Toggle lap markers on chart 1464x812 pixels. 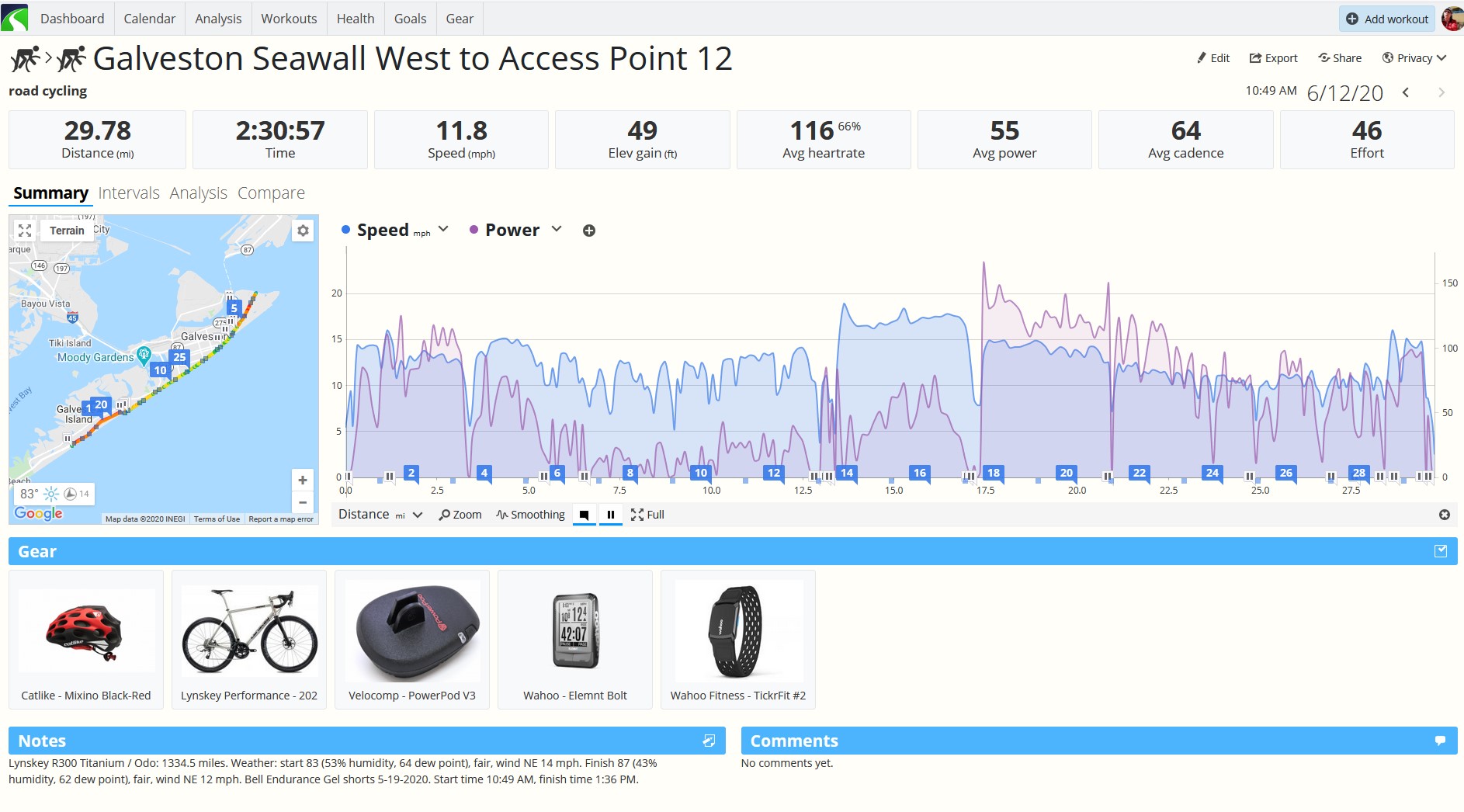(585, 515)
